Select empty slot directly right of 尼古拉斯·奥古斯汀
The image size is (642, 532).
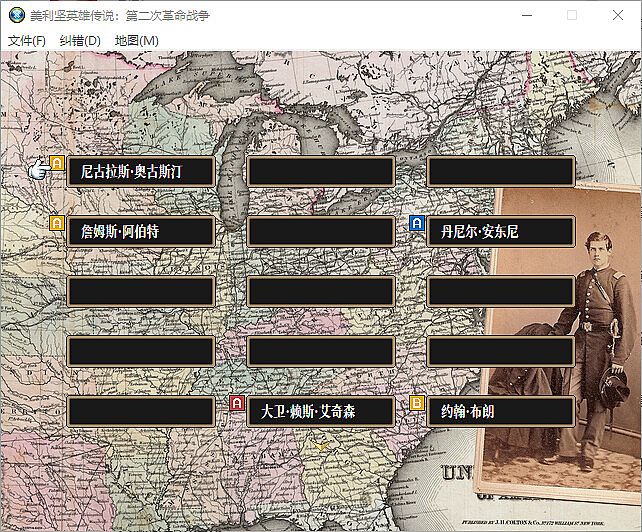point(321,171)
